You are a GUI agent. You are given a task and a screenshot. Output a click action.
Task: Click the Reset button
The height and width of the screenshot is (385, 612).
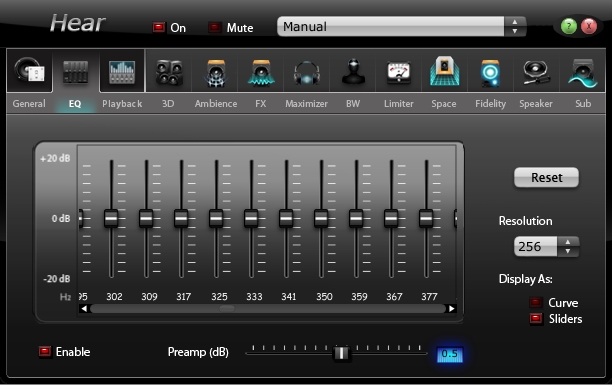point(546,178)
